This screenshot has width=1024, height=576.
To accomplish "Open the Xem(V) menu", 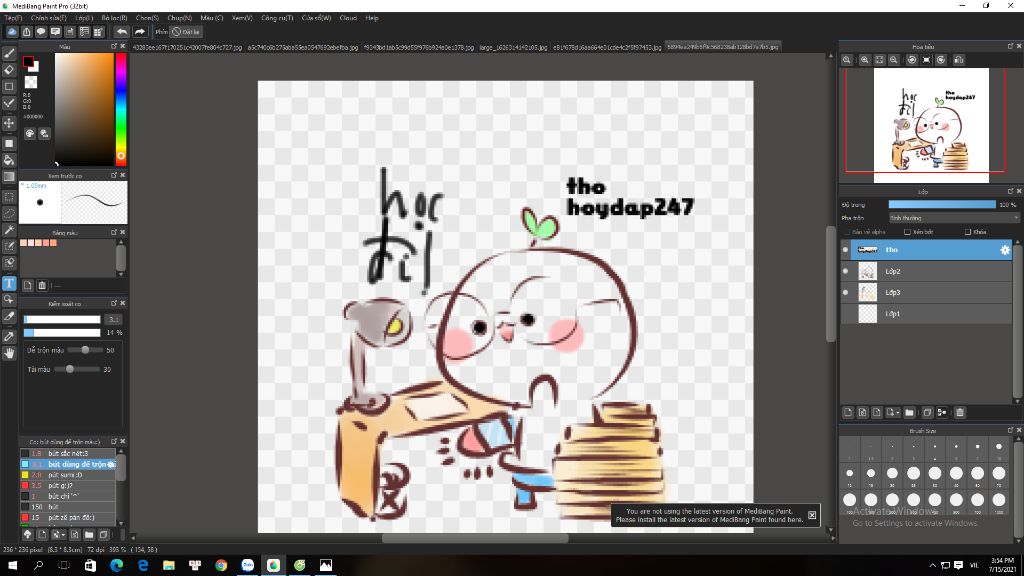I will 242,18.
